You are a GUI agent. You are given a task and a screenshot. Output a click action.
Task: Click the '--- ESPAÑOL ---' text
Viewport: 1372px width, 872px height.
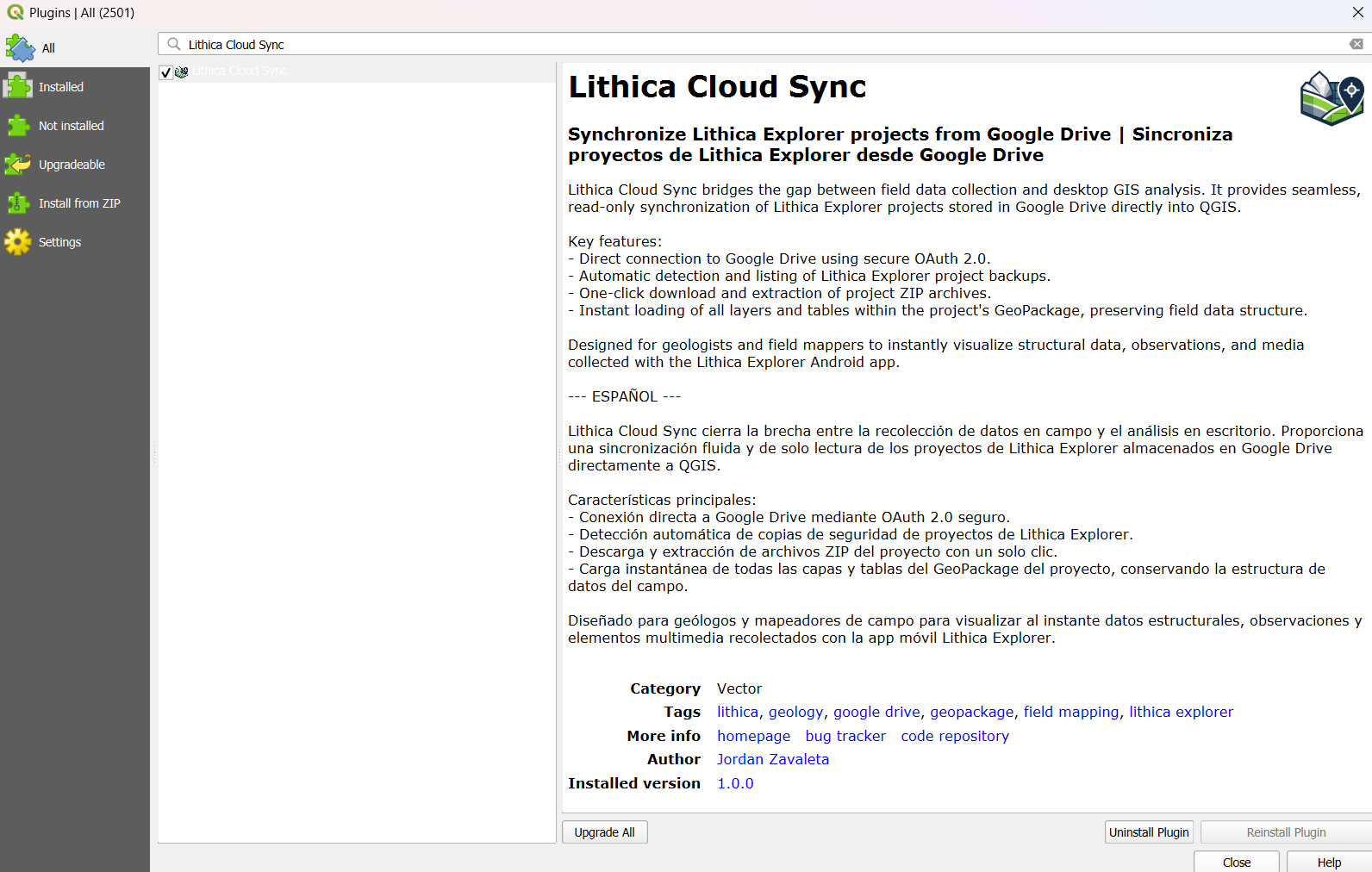point(624,396)
